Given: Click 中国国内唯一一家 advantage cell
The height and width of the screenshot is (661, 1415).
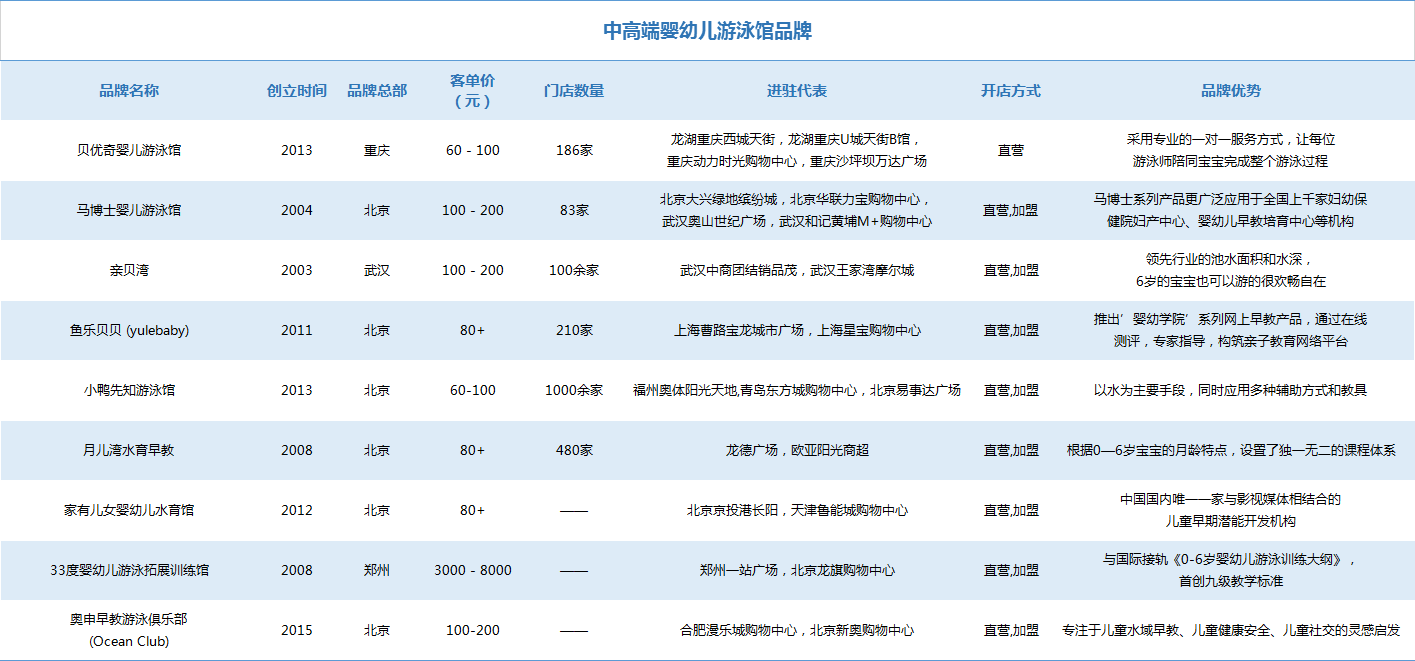Looking at the screenshot, I should click(1231, 511).
